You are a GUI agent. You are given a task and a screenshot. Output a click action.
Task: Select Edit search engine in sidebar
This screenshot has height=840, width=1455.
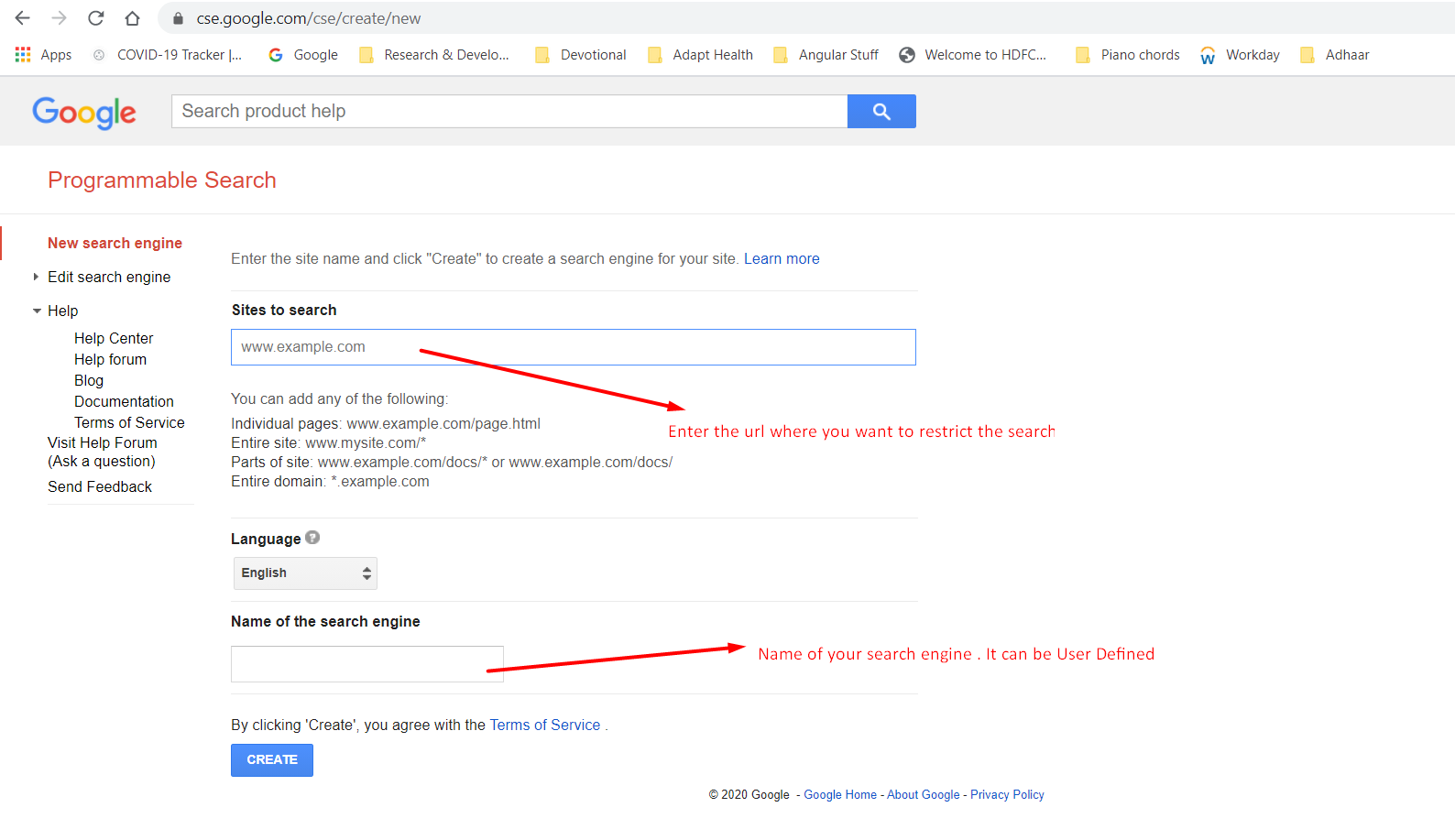click(x=109, y=277)
